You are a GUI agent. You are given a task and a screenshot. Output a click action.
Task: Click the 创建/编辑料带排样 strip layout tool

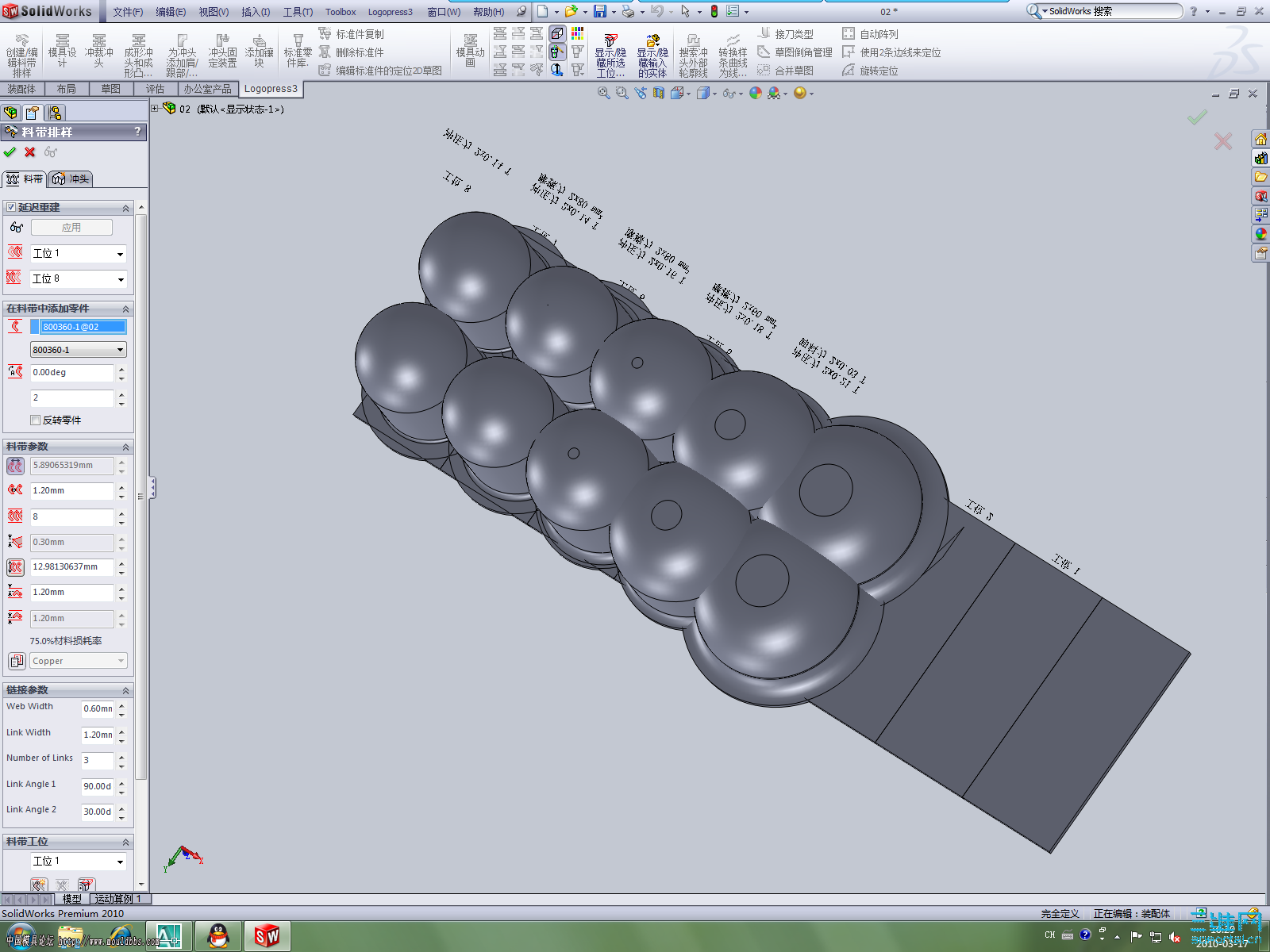(x=21, y=56)
